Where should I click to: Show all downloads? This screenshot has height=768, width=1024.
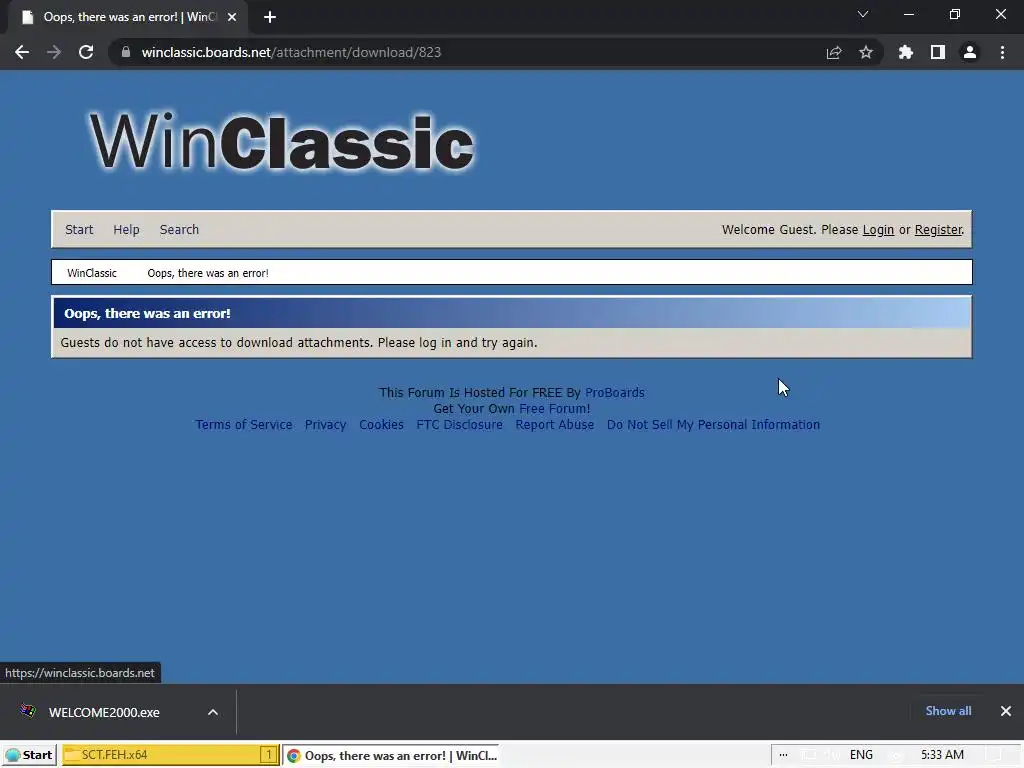tap(948, 711)
